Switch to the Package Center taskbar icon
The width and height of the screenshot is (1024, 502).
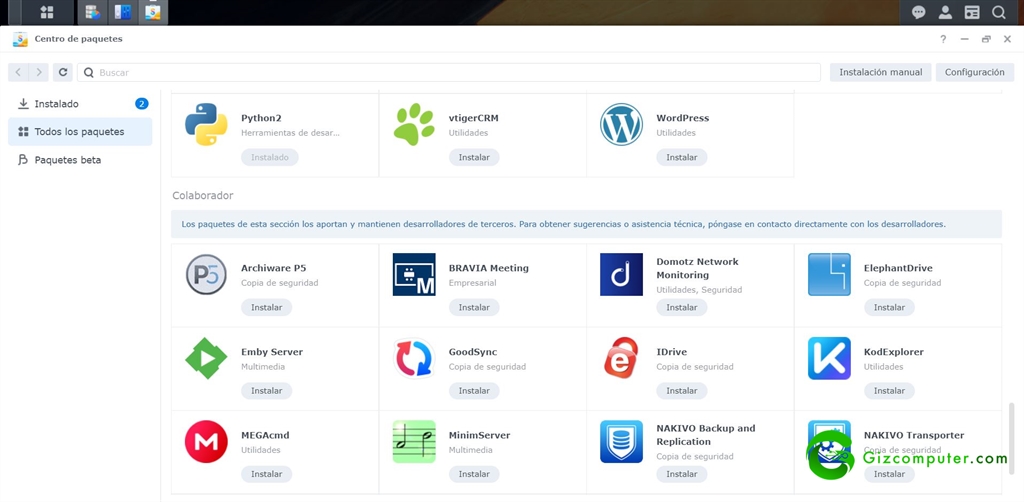tap(153, 12)
